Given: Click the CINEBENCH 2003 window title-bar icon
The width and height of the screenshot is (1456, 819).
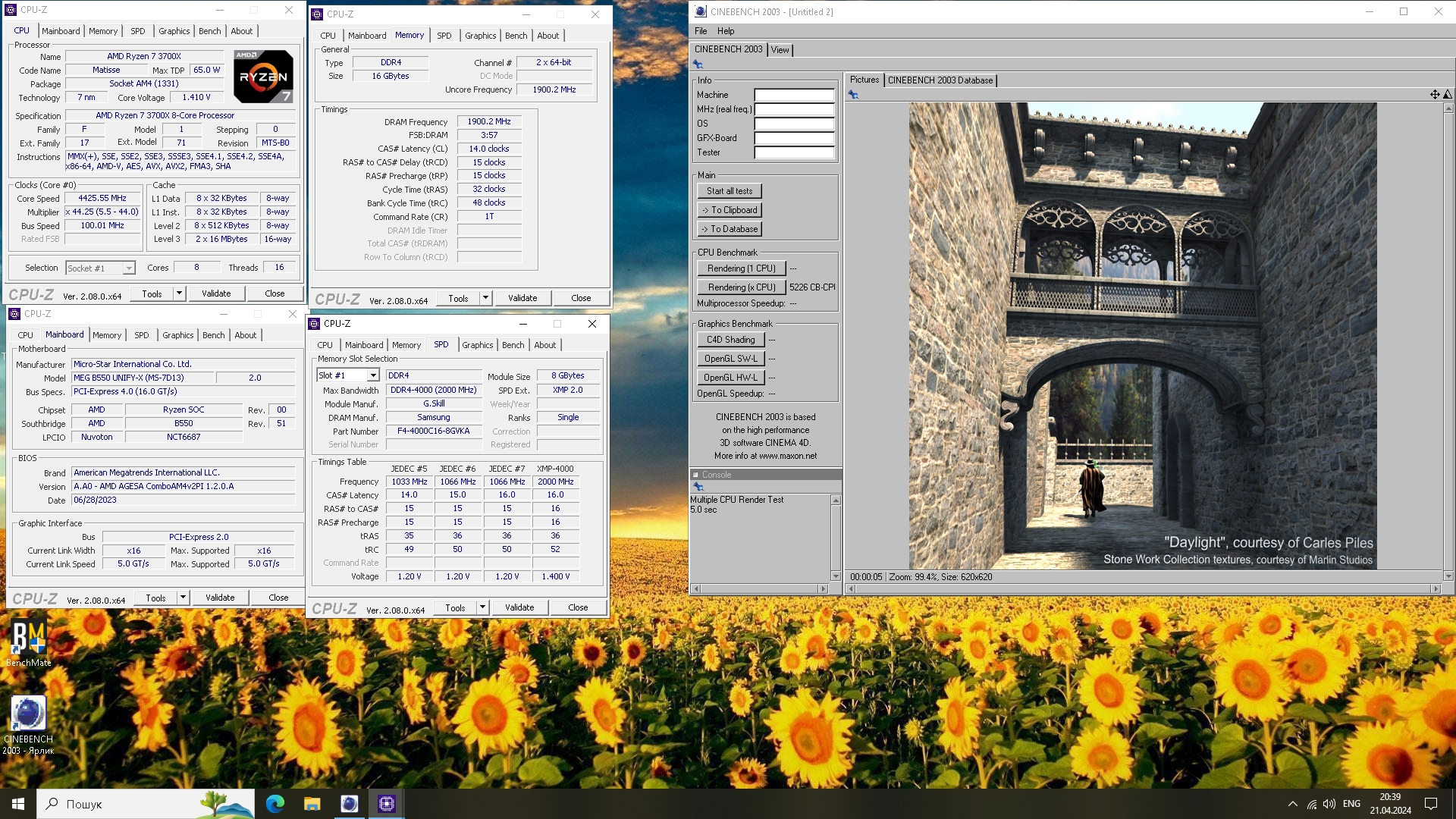Looking at the screenshot, I should tap(701, 11).
